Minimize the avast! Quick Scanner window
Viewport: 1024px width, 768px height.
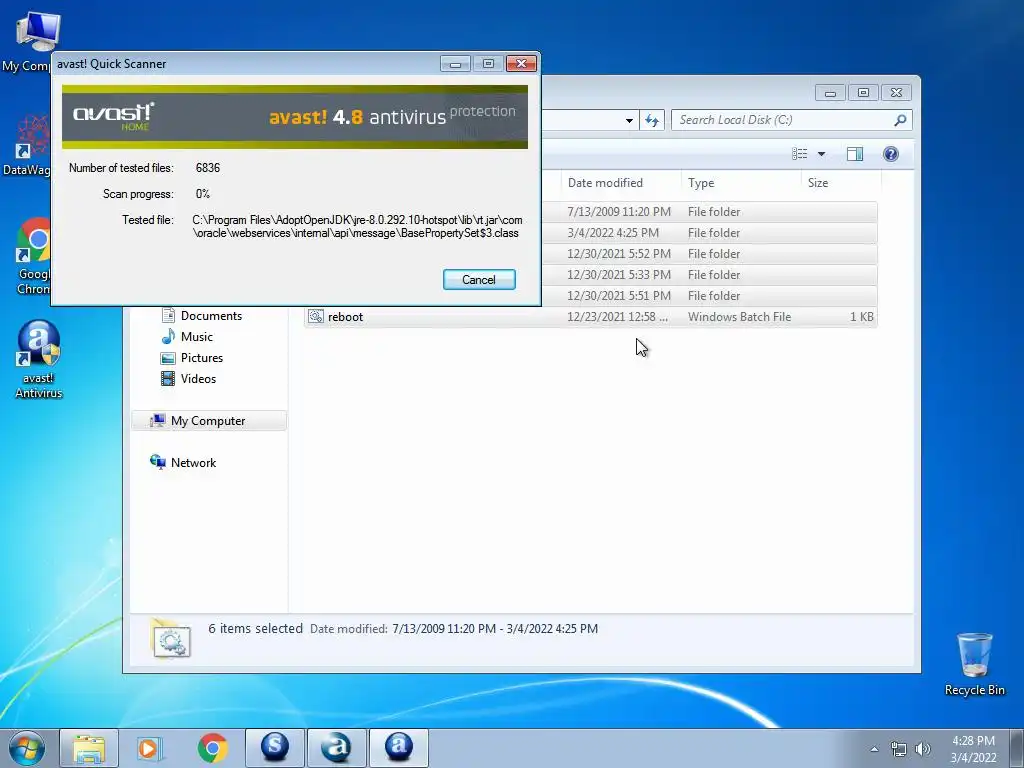point(455,63)
